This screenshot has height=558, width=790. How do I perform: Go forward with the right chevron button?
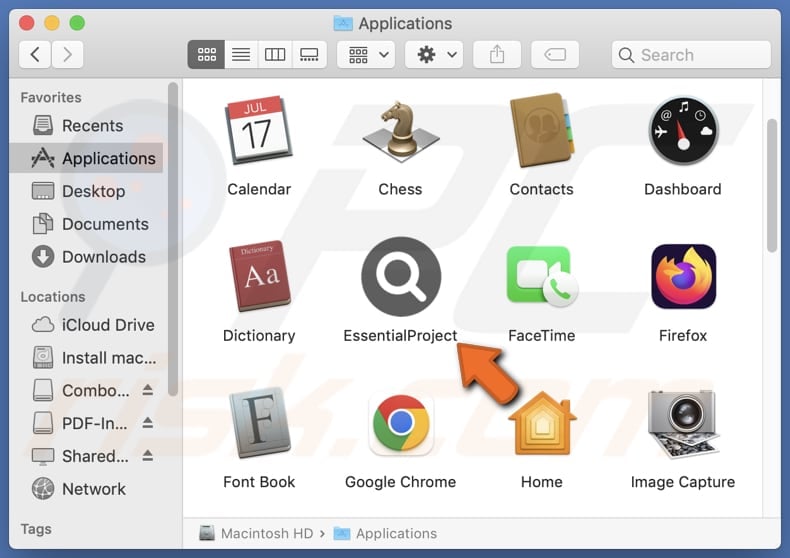(67, 54)
